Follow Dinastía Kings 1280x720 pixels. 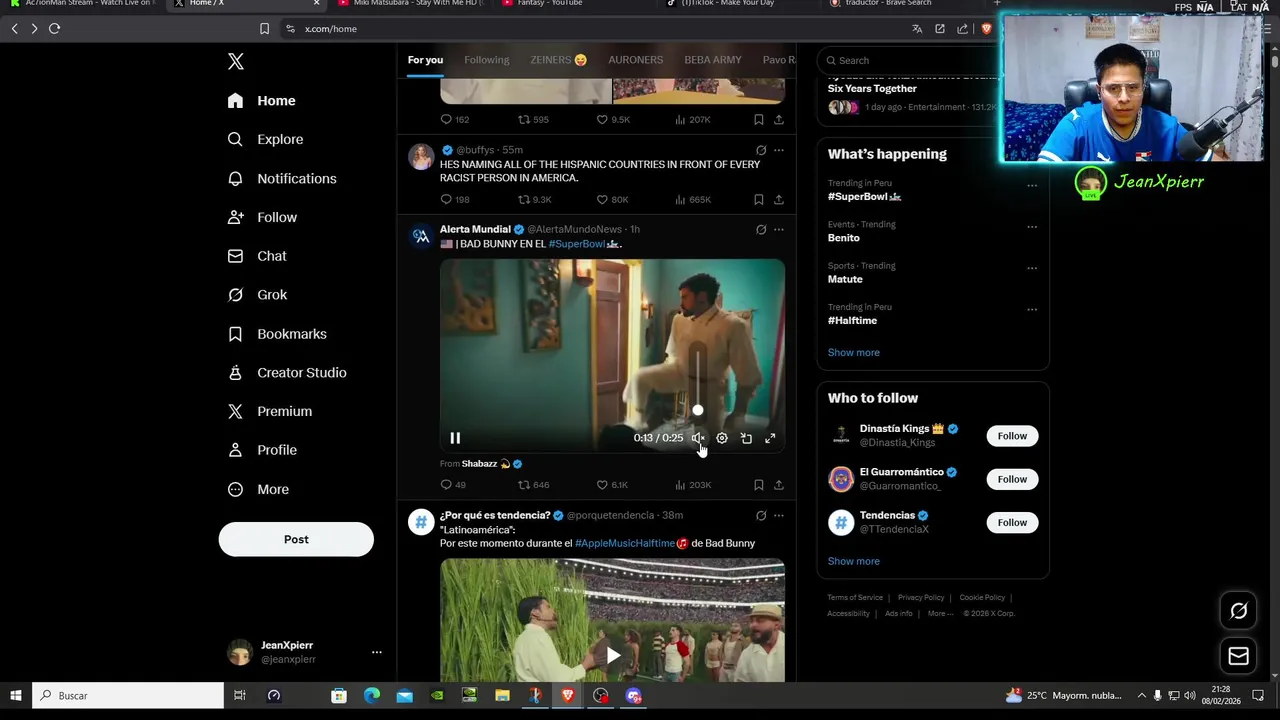click(x=1012, y=436)
